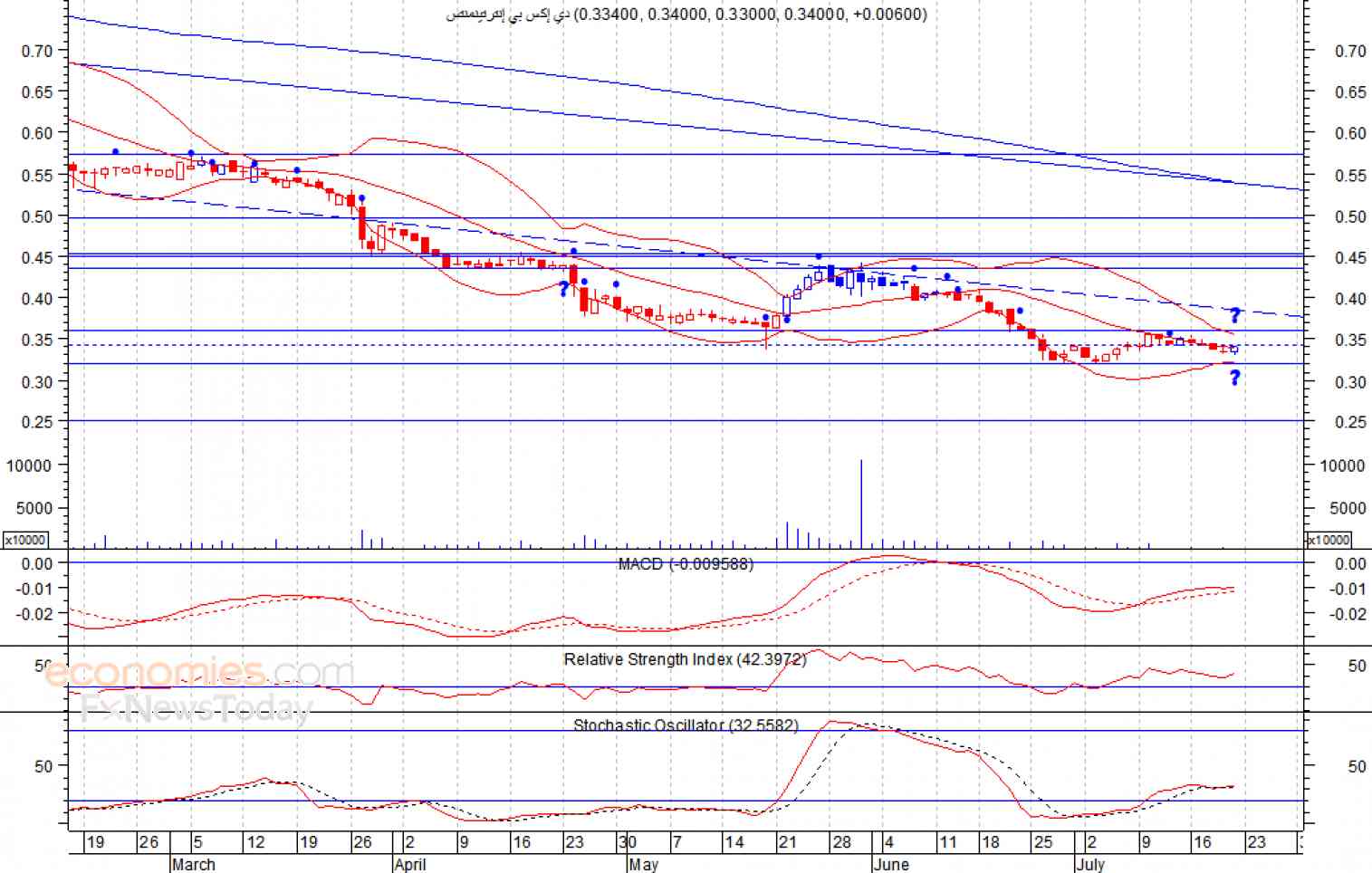
Task: Click the March month label
Action: [x=194, y=864]
